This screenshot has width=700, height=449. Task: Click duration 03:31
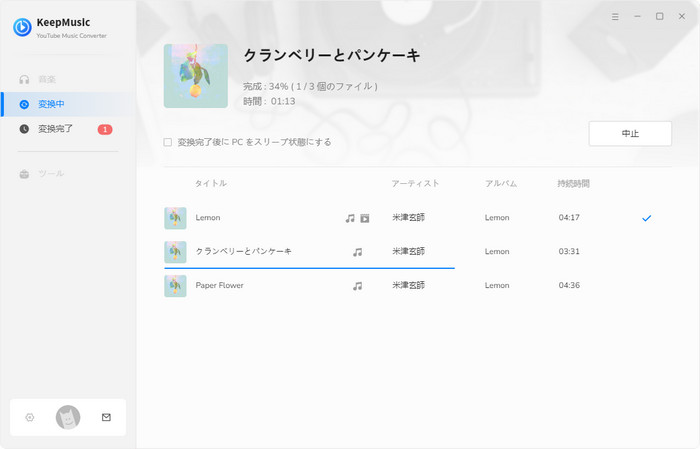569,252
